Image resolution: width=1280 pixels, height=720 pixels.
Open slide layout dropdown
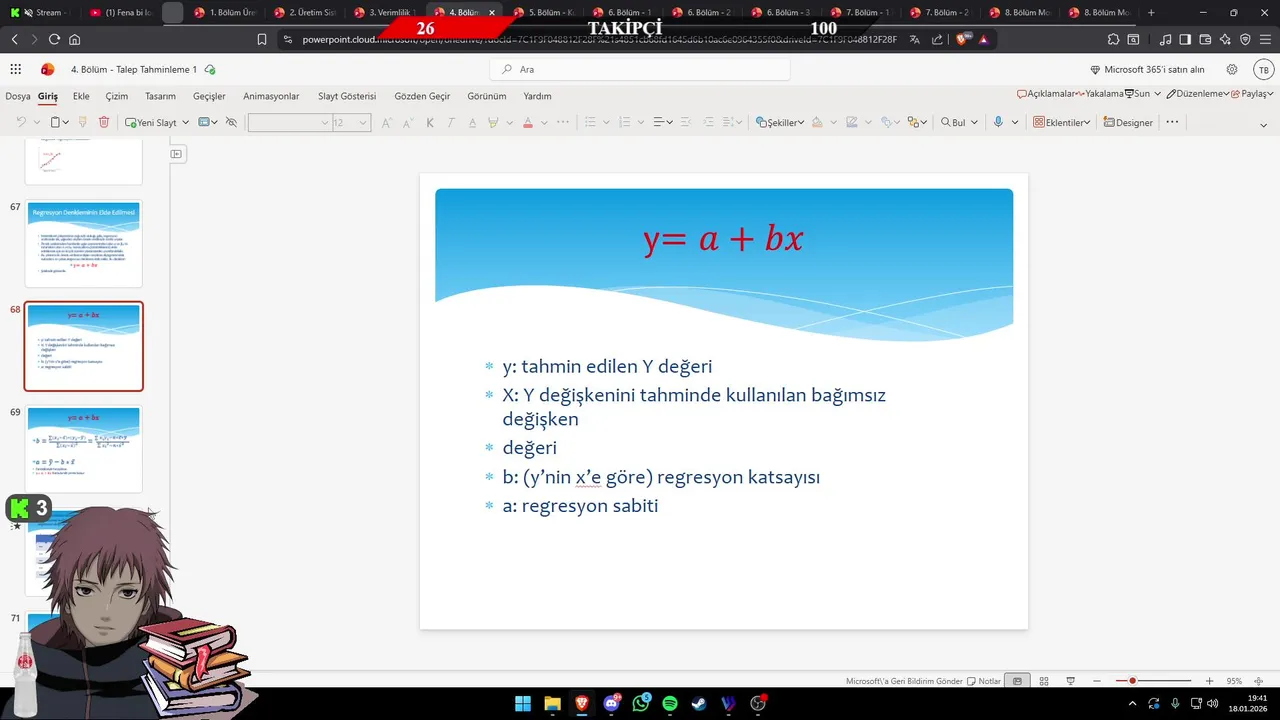pos(208,122)
